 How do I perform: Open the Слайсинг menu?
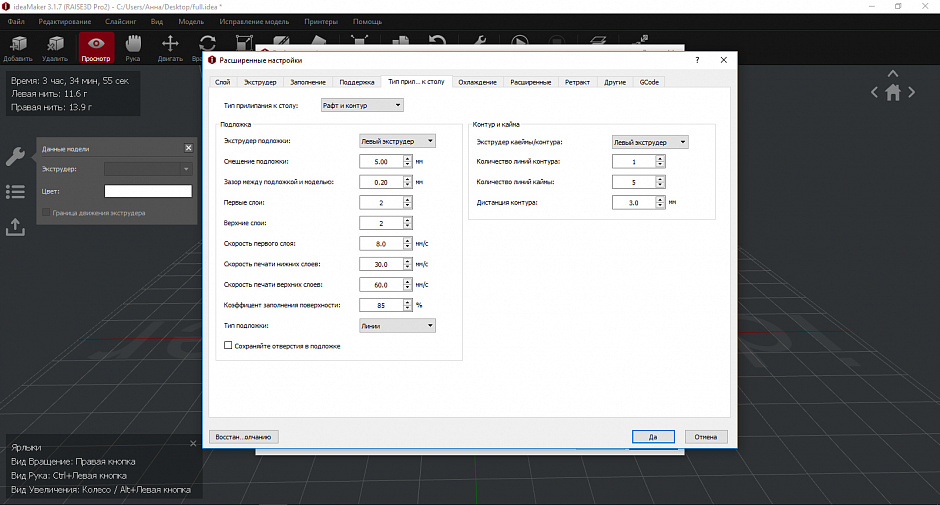click(120, 22)
